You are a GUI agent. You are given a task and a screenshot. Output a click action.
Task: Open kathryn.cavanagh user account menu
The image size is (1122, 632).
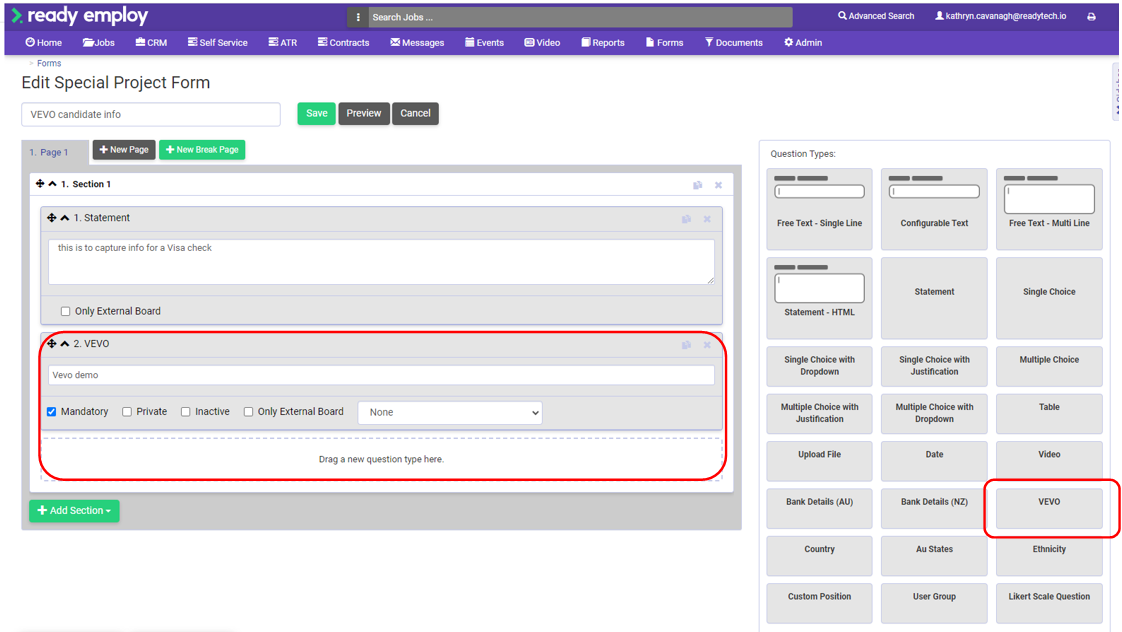(1000, 16)
